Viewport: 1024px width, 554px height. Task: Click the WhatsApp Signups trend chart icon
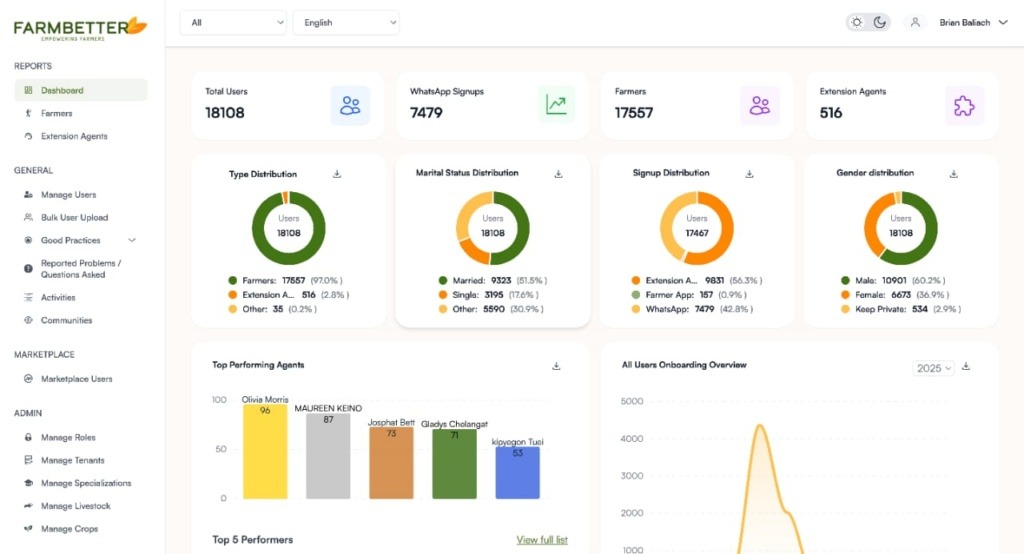click(556, 105)
